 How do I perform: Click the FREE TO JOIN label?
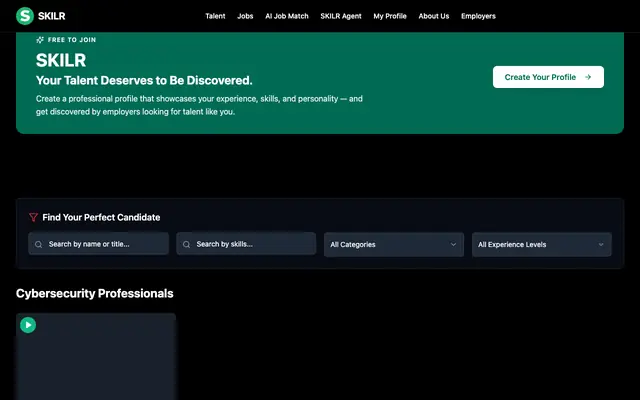[72, 40]
